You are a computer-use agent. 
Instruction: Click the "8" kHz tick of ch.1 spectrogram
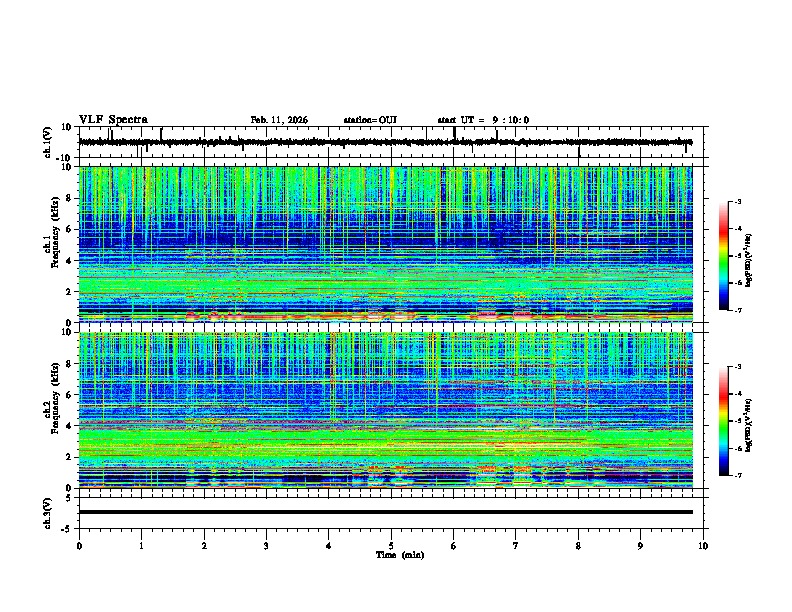click(70, 198)
